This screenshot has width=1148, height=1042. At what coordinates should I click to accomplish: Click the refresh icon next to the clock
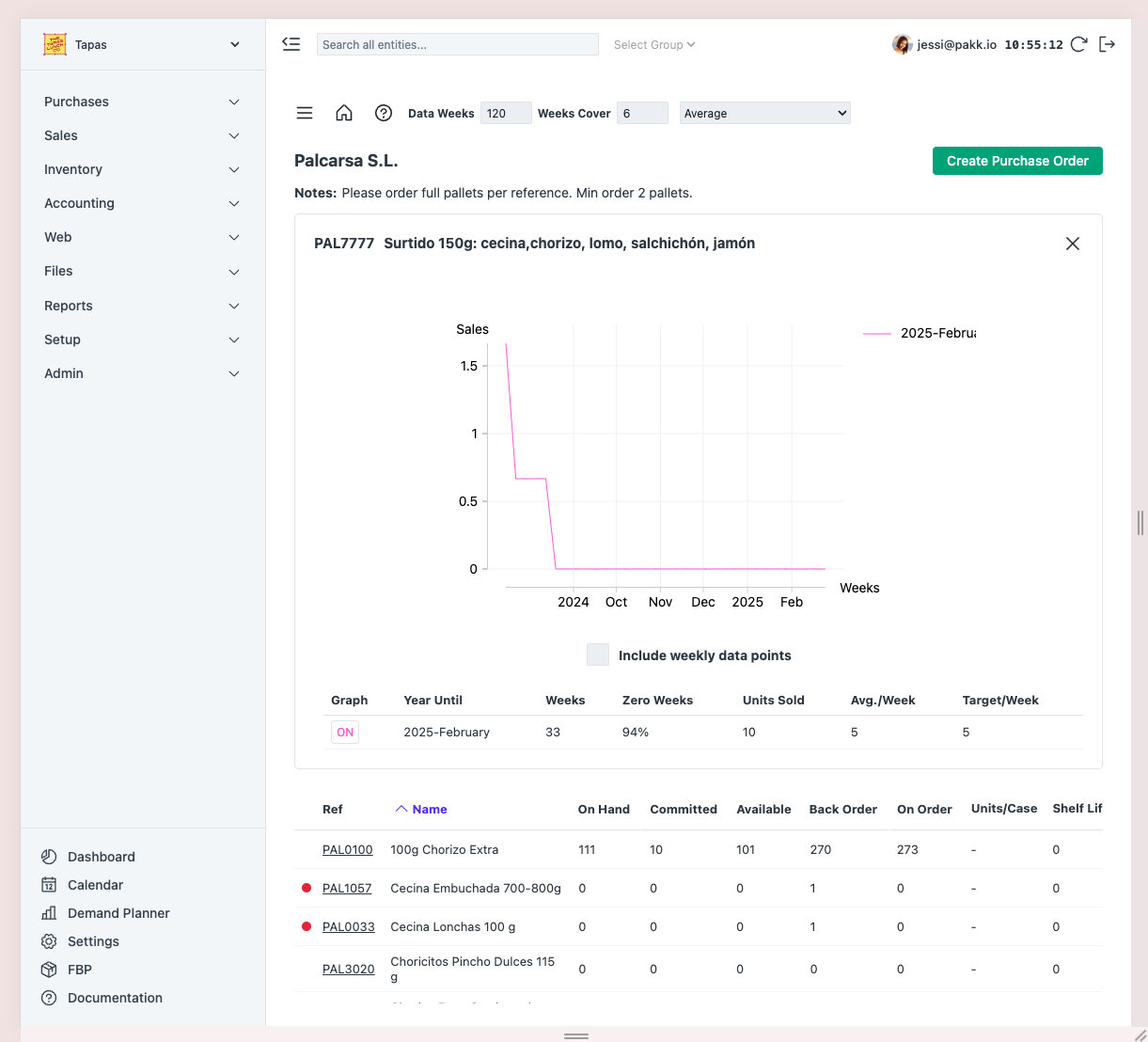pos(1079,44)
